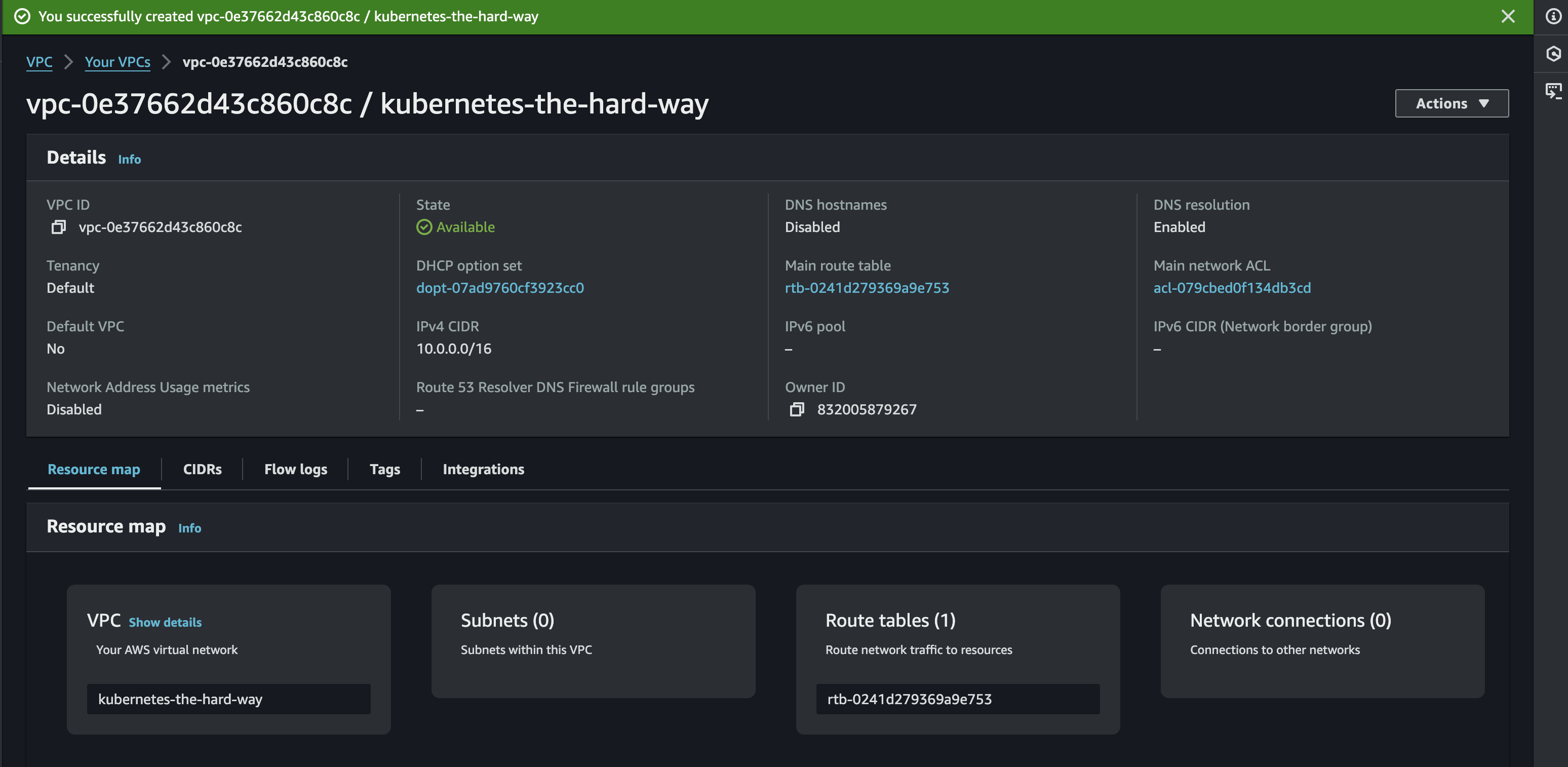
Task: Switch to the Integrations tab
Action: click(x=483, y=469)
